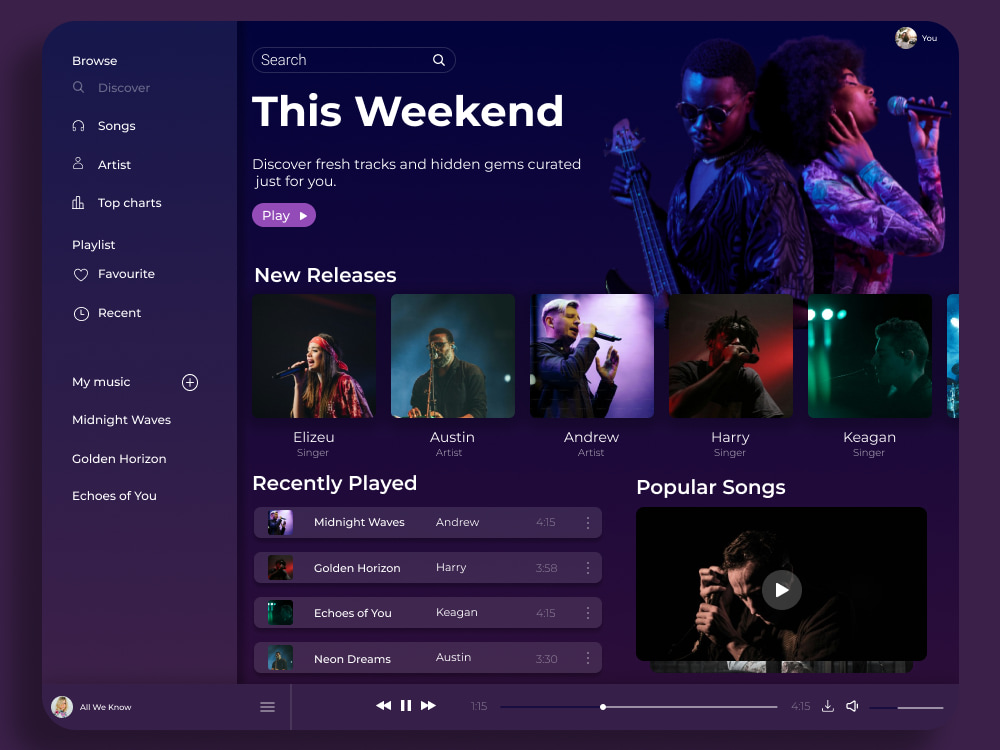1000x750 pixels.
Task: Click the person icon beside Artist
Action: [78, 164]
